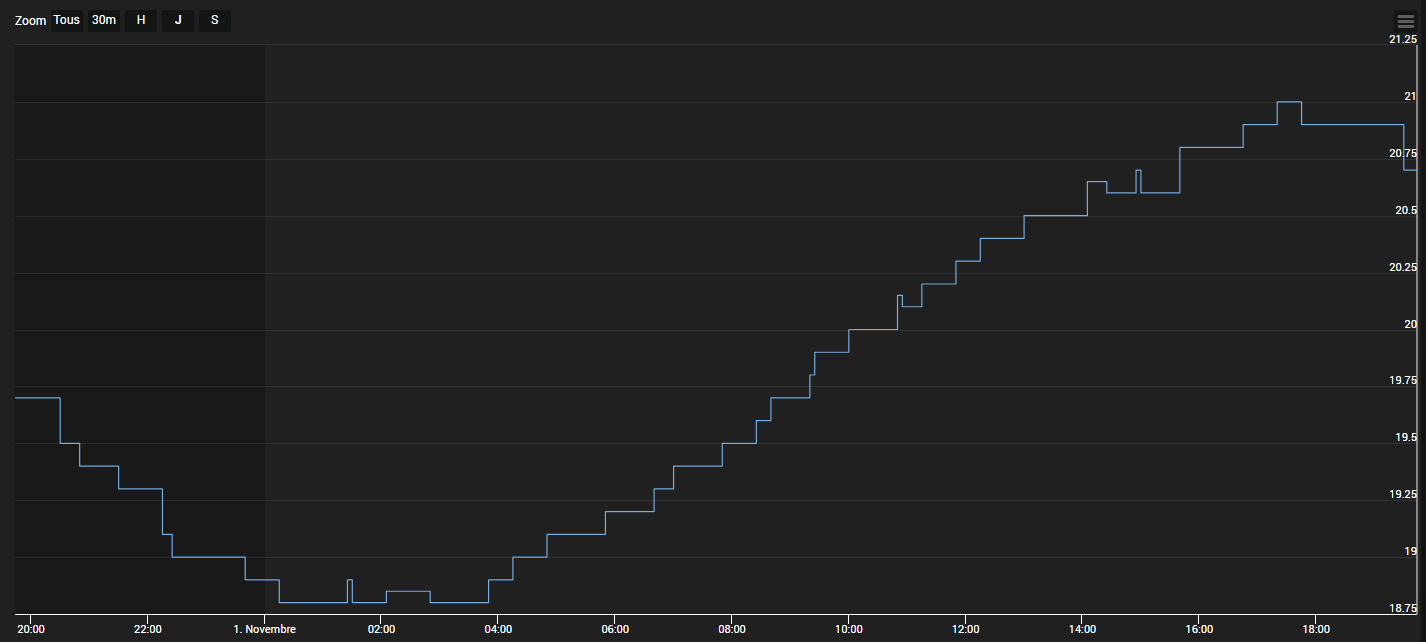
Task: Click the 18:00 time axis label
Action: pos(1315,629)
